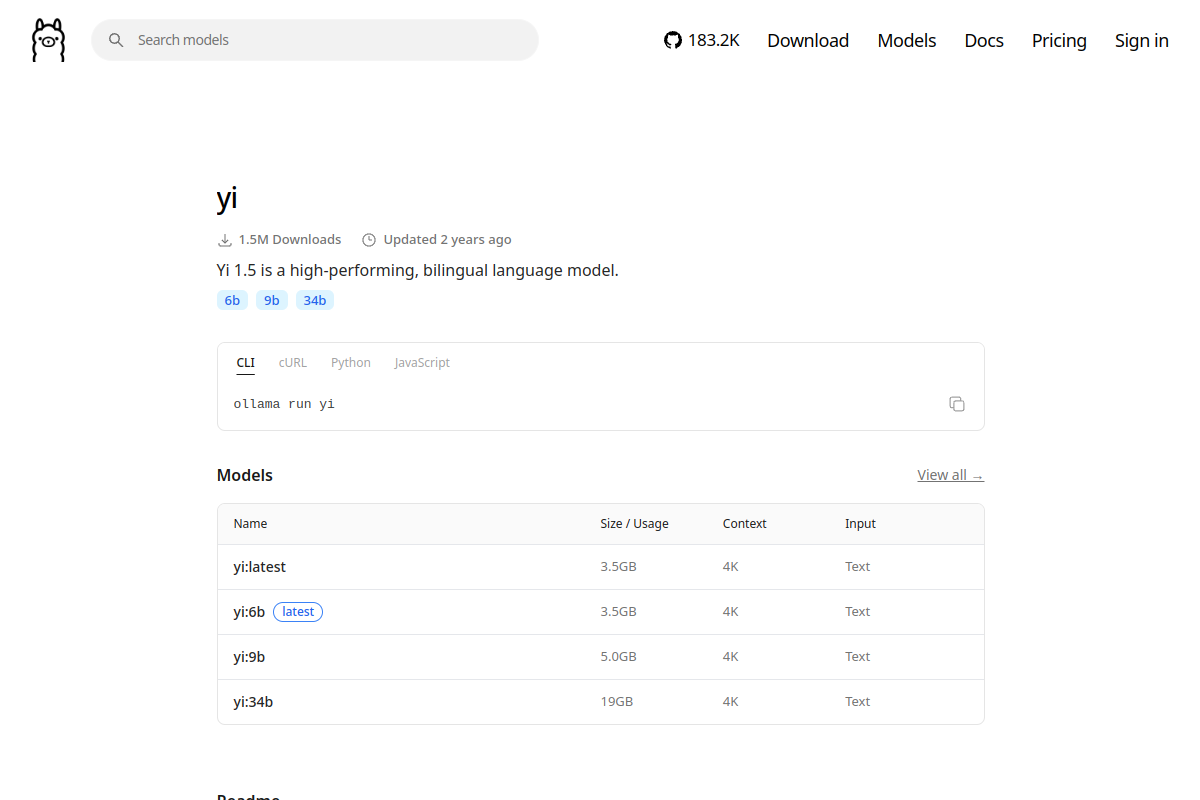Open the GitHub 183.2K stars link

[x=702, y=40]
